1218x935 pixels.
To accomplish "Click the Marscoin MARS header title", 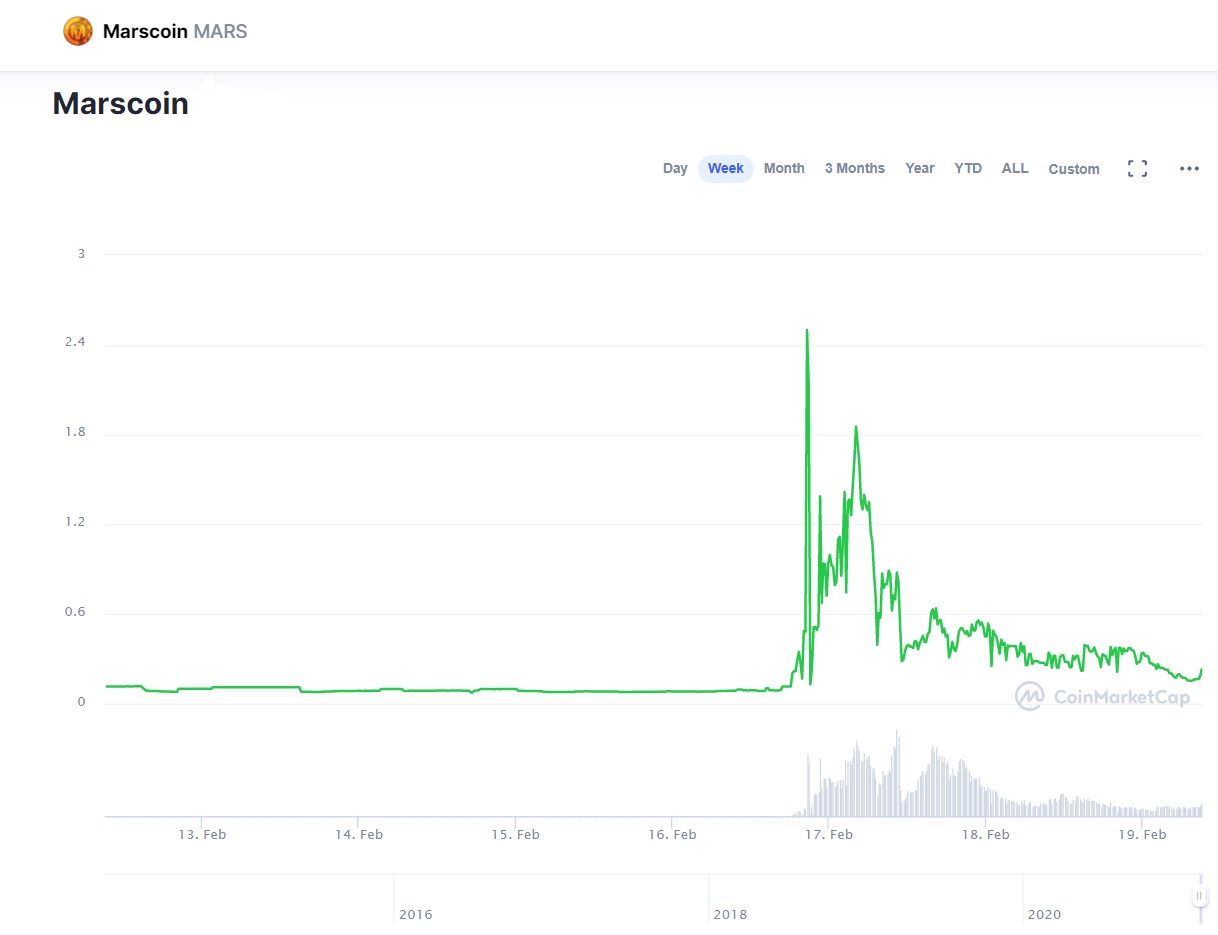I will (175, 32).
